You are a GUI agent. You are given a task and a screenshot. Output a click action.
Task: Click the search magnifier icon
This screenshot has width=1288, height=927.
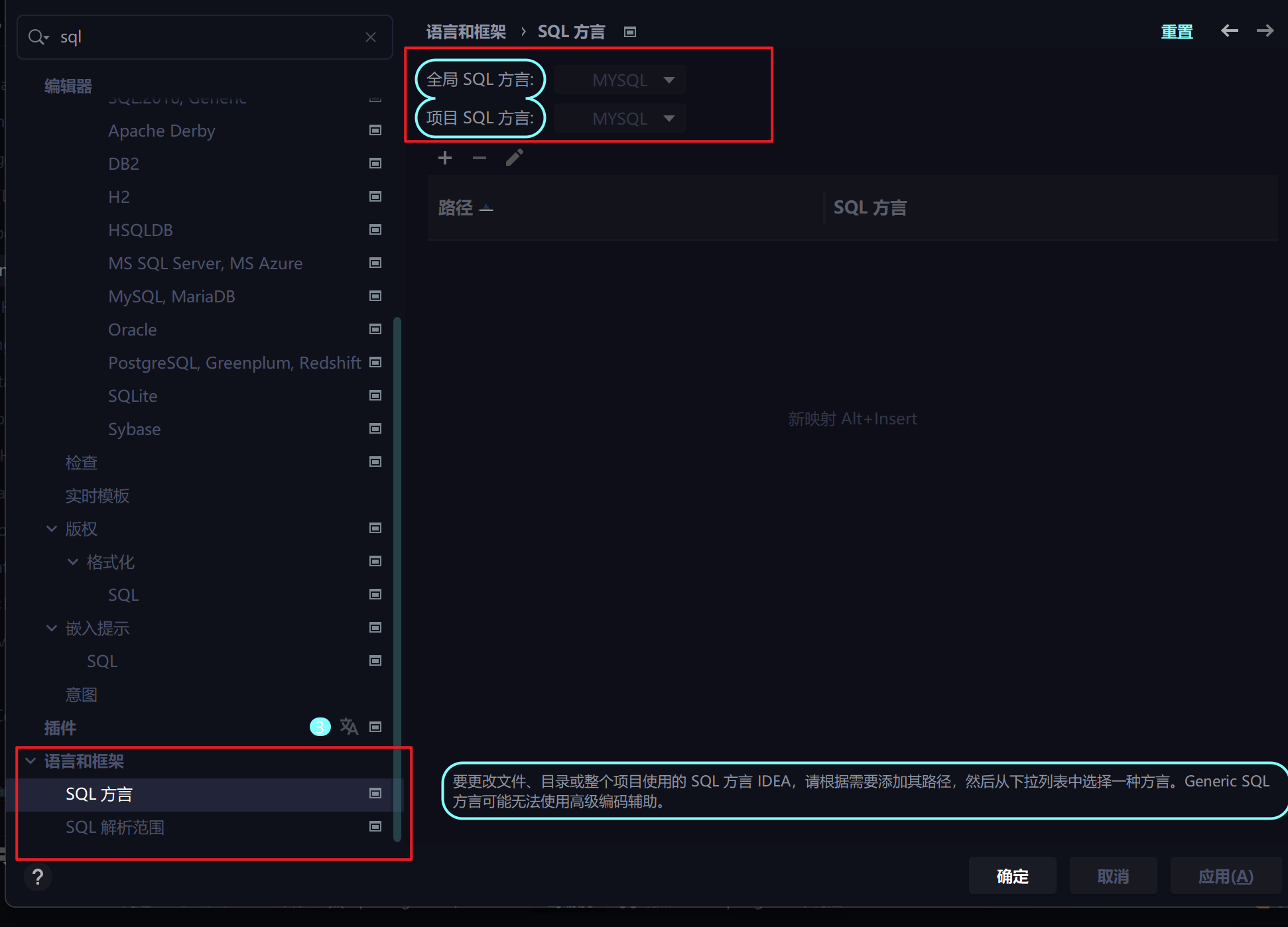38,37
